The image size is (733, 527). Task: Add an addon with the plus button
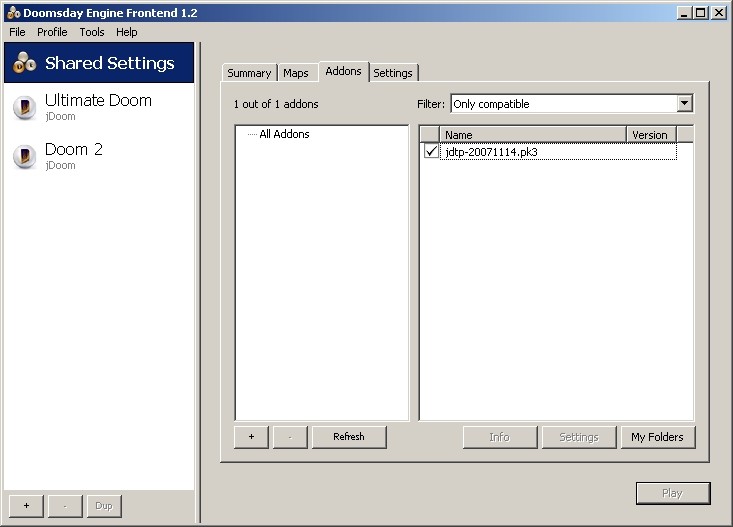(251, 437)
